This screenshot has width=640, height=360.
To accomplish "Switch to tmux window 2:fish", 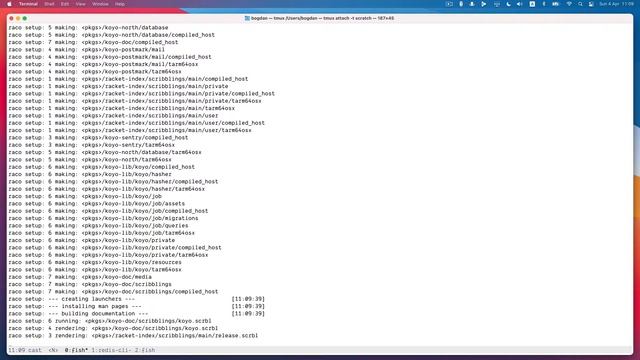I will pyautogui.click(x=145, y=350).
